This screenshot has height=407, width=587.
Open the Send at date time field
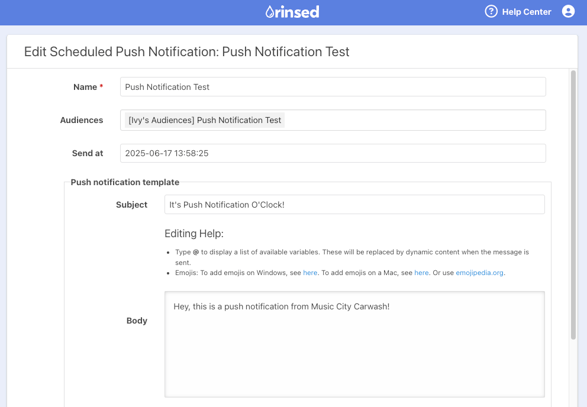point(333,153)
